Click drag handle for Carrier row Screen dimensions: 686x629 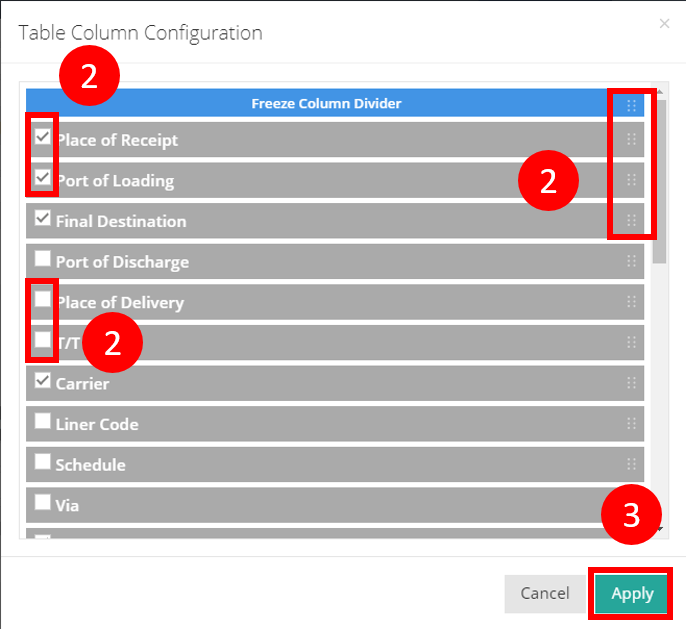631,383
